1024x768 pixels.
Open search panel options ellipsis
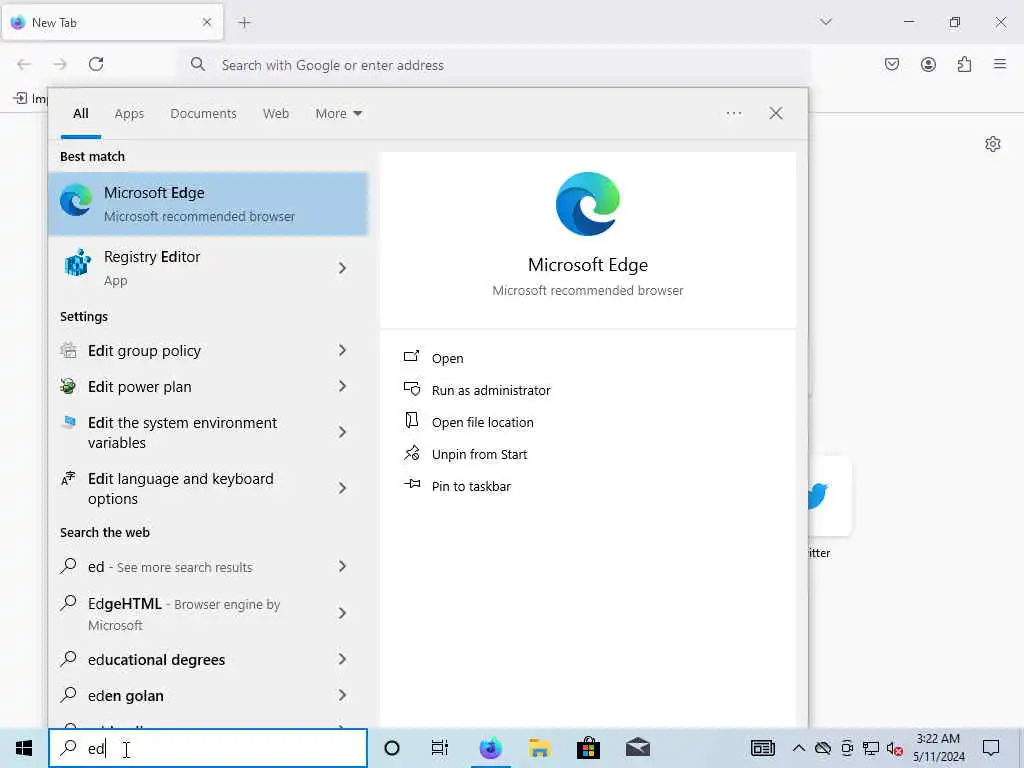[x=733, y=114]
